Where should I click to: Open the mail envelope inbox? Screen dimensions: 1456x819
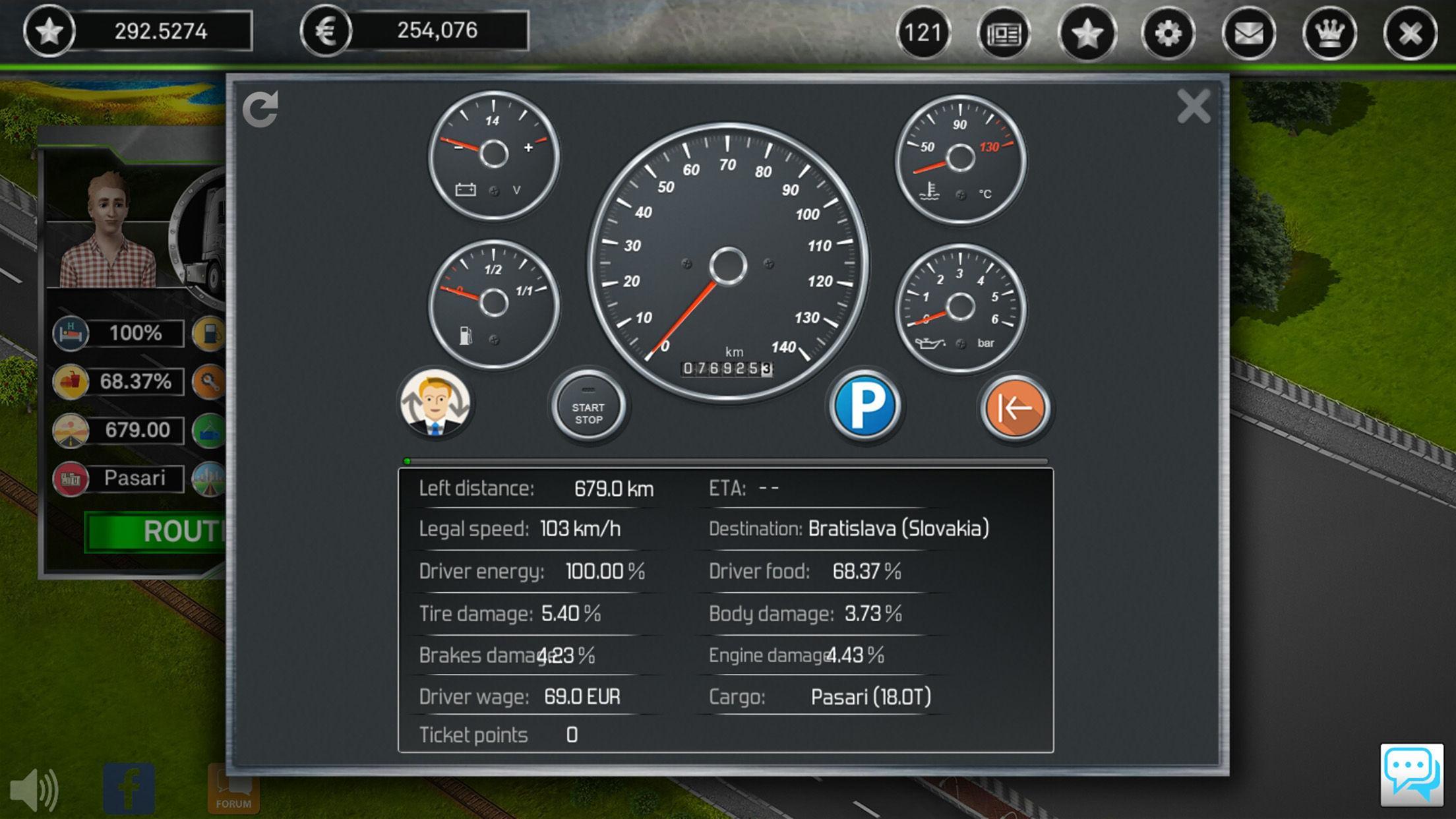(x=1249, y=33)
